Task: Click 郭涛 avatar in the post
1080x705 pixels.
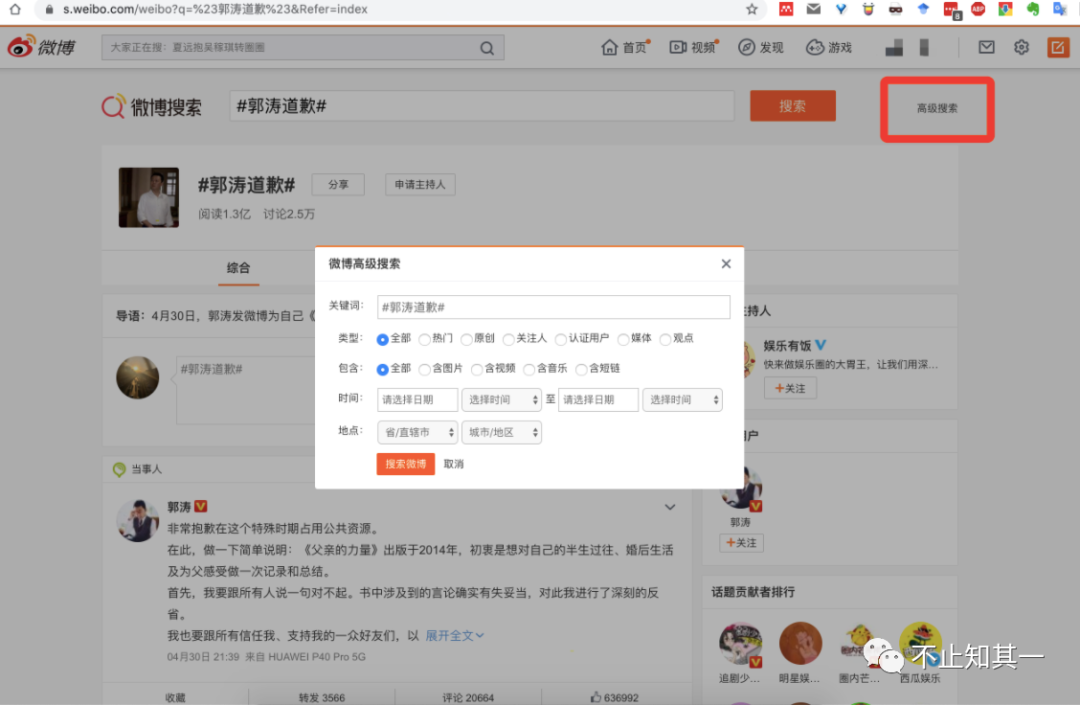Action: 138,520
